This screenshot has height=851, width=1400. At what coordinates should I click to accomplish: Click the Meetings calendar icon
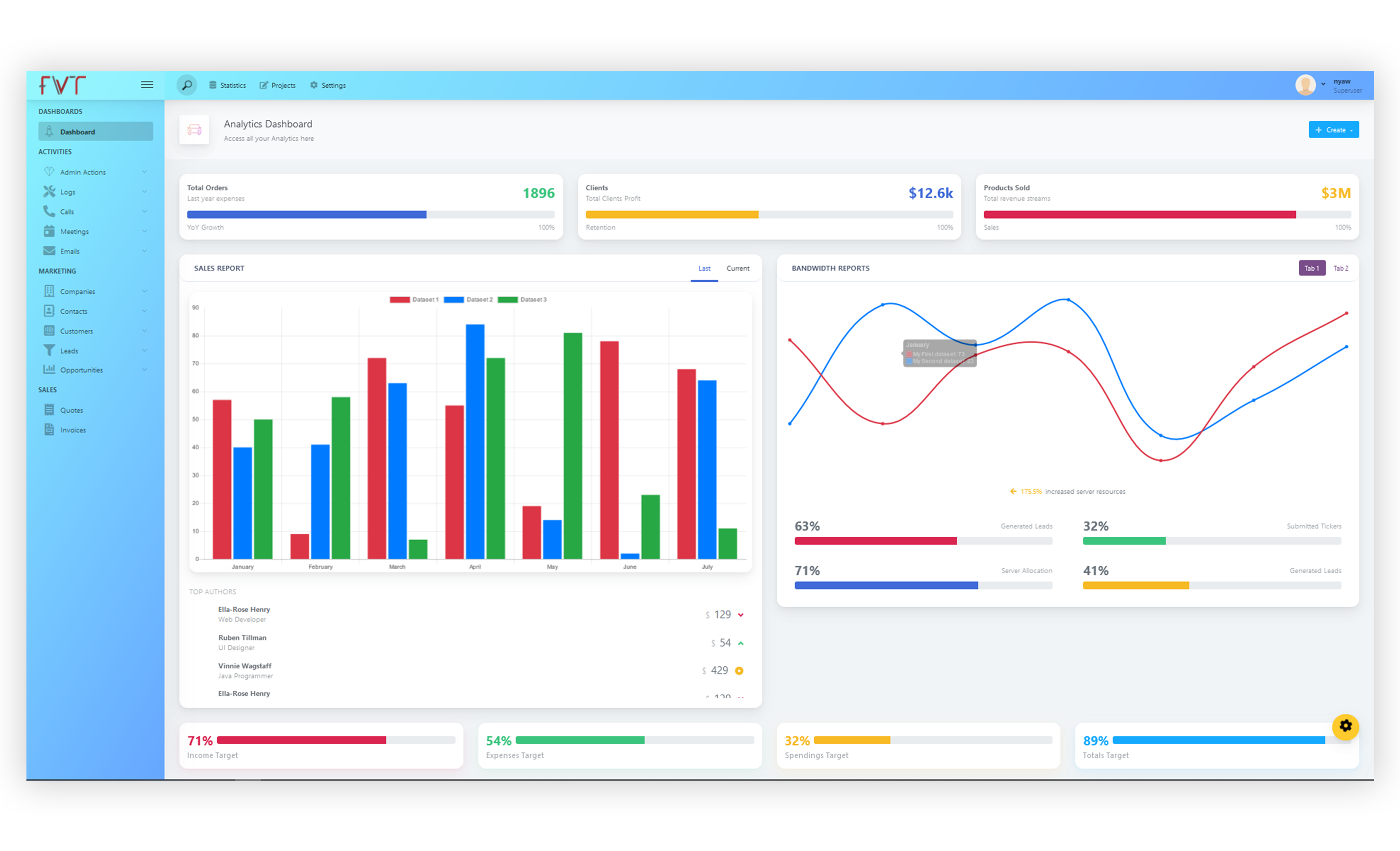49,231
